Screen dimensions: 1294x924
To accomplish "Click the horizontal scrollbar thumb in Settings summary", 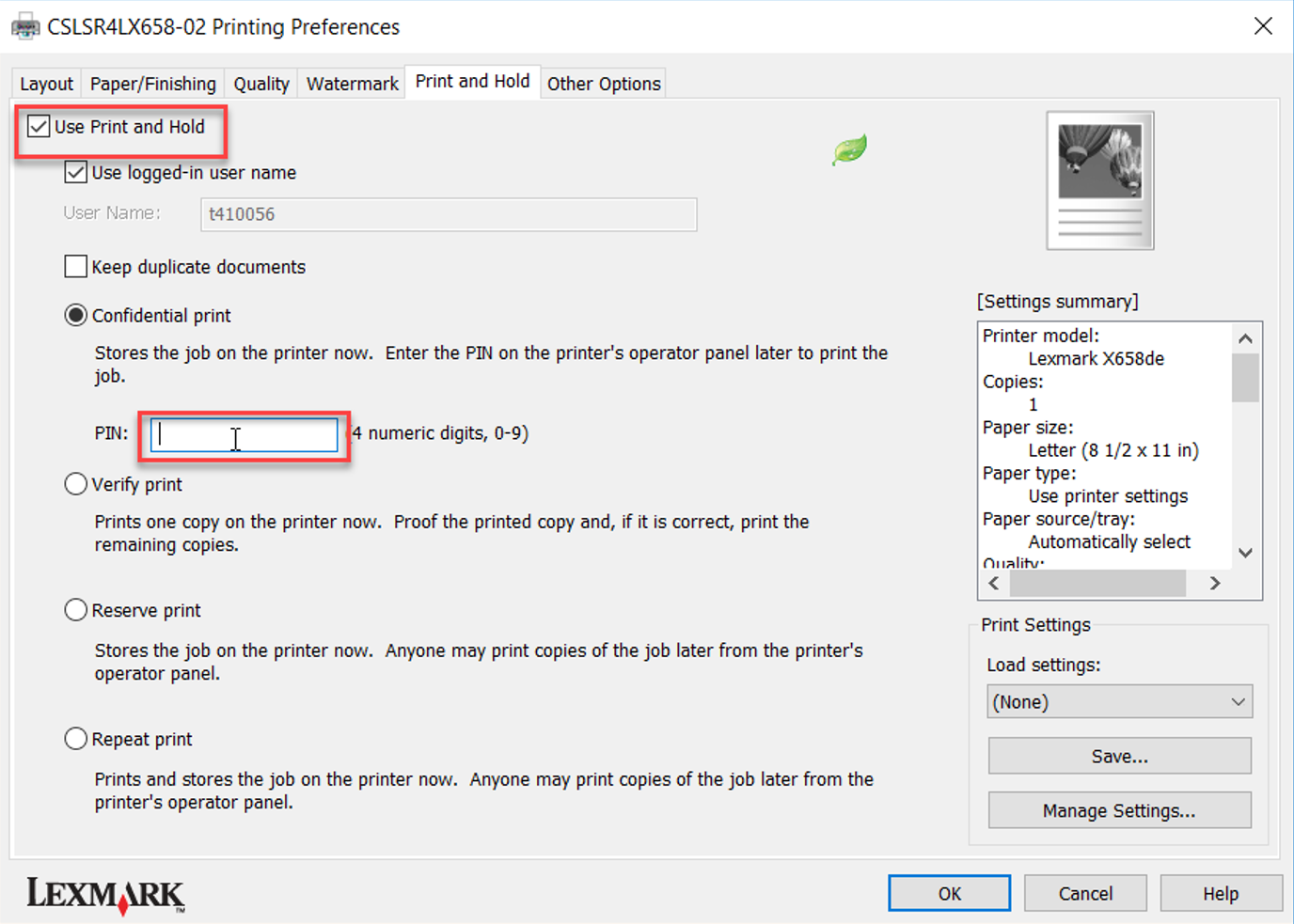I will pyautogui.click(x=1097, y=583).
